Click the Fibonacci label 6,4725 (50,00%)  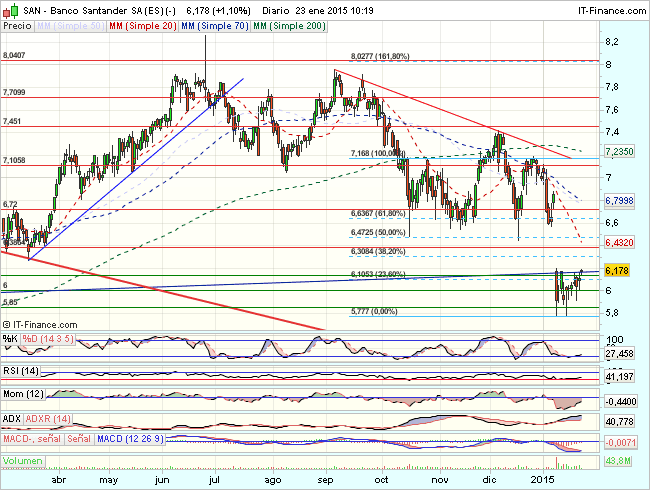tap(378, 233)
